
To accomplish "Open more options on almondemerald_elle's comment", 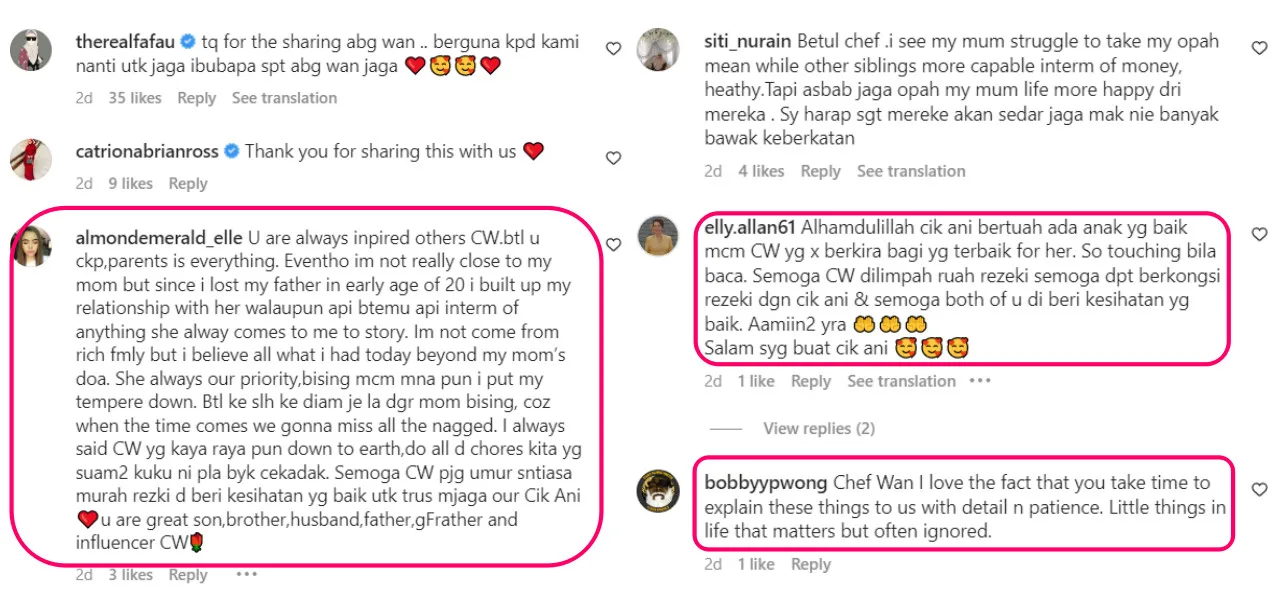I will point(247,574).
